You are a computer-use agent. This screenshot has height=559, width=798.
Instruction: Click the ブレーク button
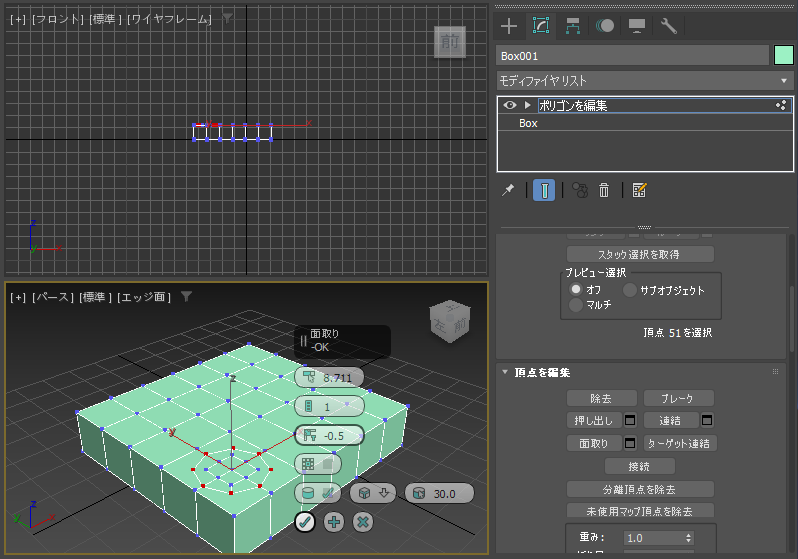(x=678, y=398)
